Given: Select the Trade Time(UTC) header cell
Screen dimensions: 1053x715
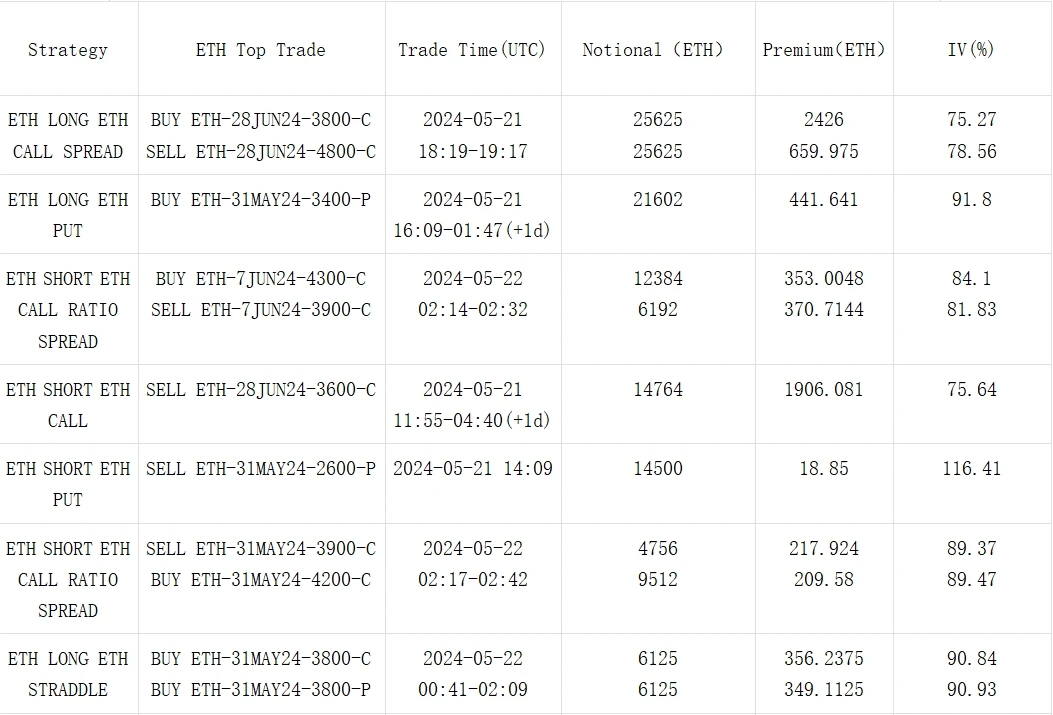Looking at the screenshot, I should 472,50.
